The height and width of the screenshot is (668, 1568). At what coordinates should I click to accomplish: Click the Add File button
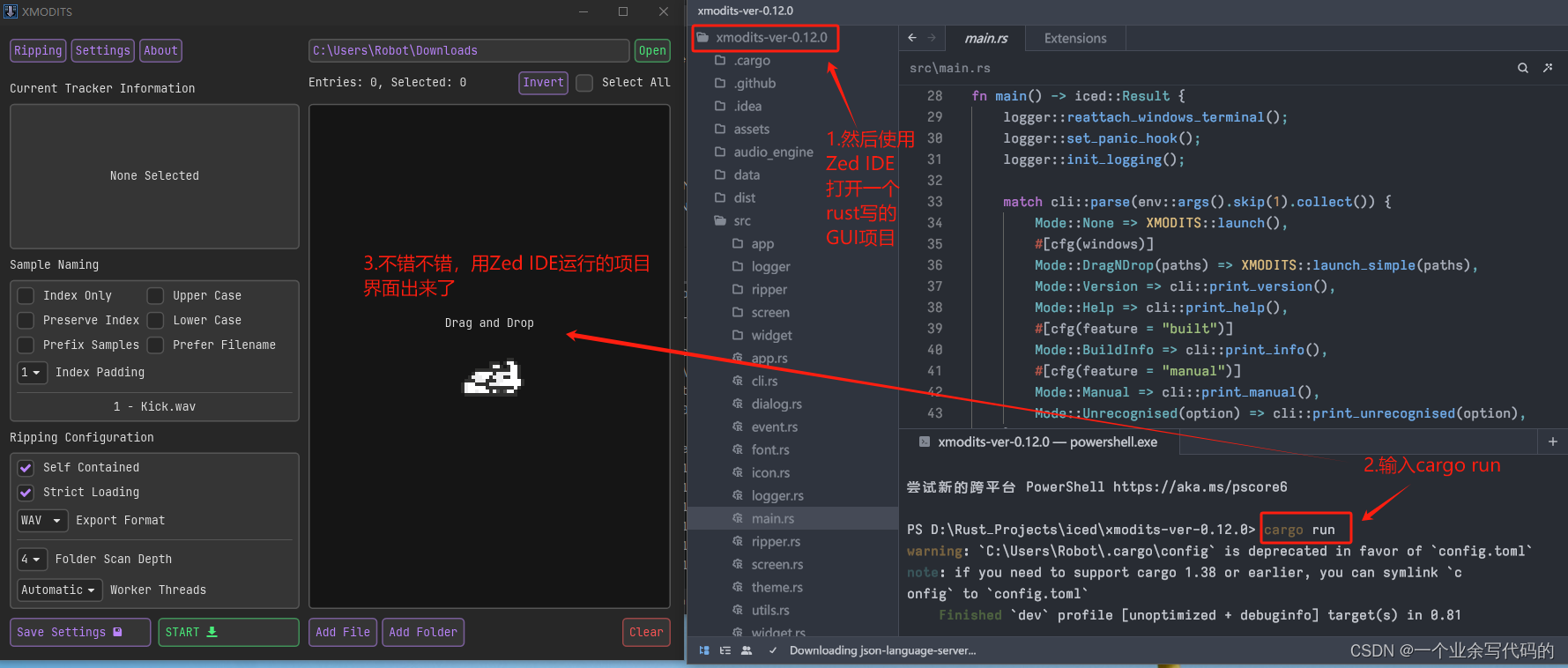343,632
